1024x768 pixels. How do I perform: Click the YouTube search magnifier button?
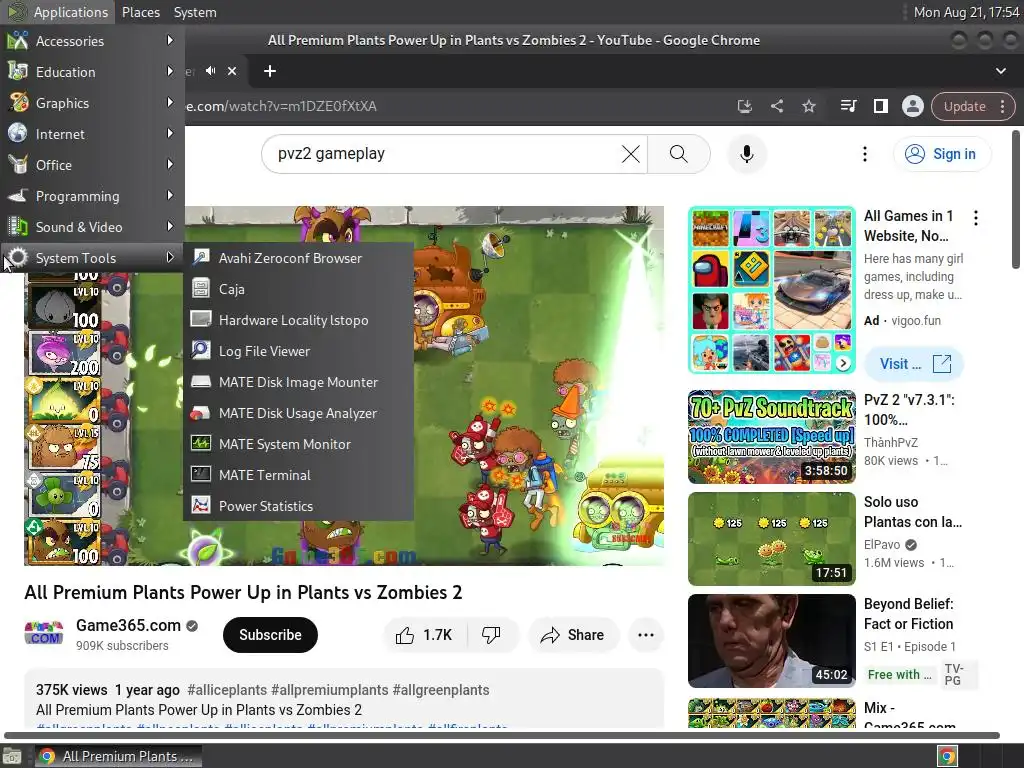[x=679, y=154]
